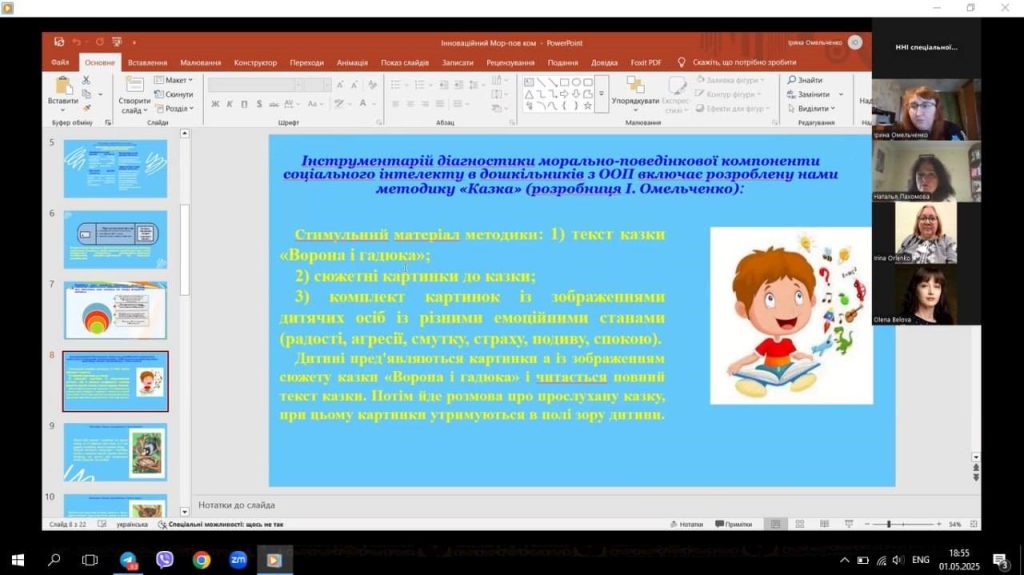Cut selection with the scissors icon
This screenshot has width=1024, height=575.
[x=86, y=80]
